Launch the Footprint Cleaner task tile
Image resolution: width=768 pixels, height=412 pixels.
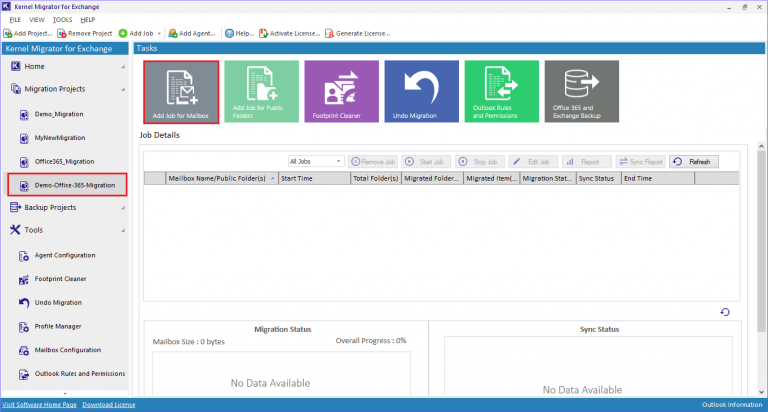click(341, 92)
